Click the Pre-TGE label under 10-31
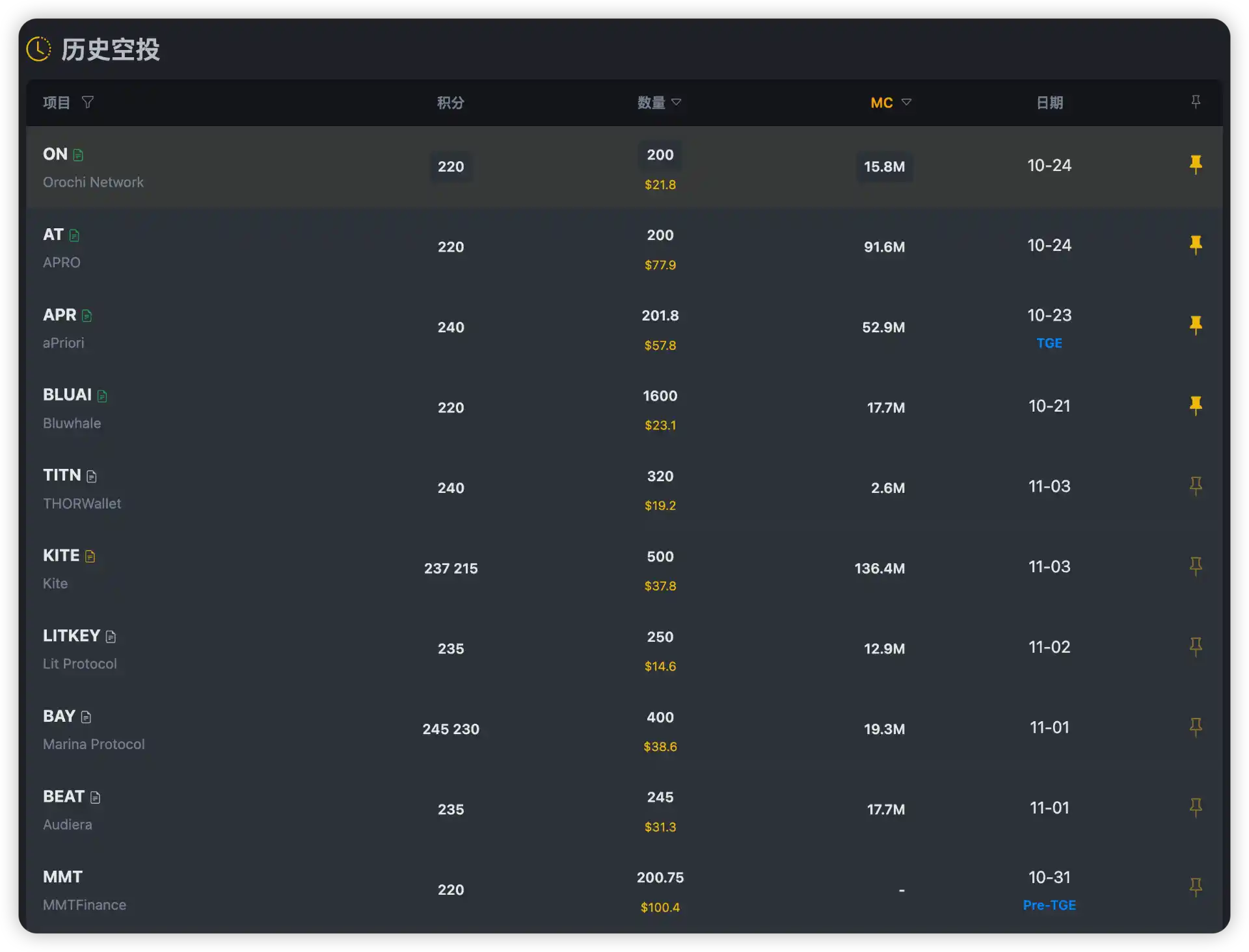 click(1049, 905)
